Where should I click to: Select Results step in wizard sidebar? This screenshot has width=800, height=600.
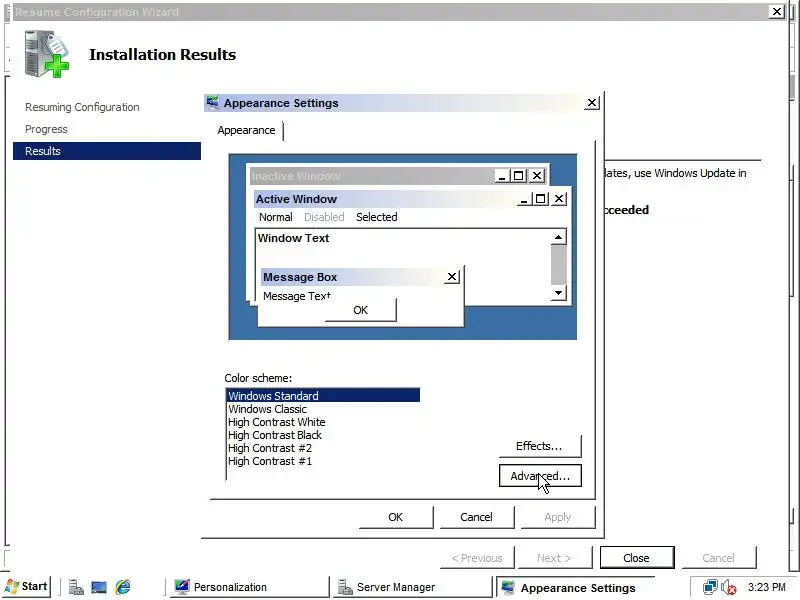107,151
